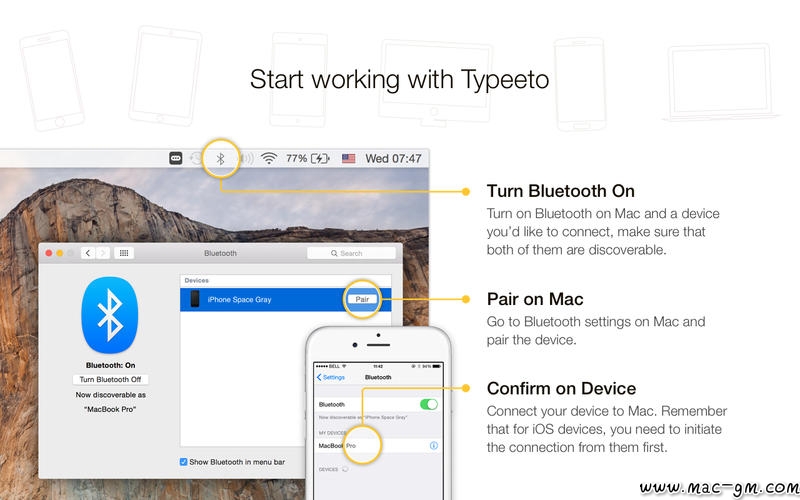
Task: Close the Bluetooth preferences window
Action: pyautogui.click(x=49, y=253)
